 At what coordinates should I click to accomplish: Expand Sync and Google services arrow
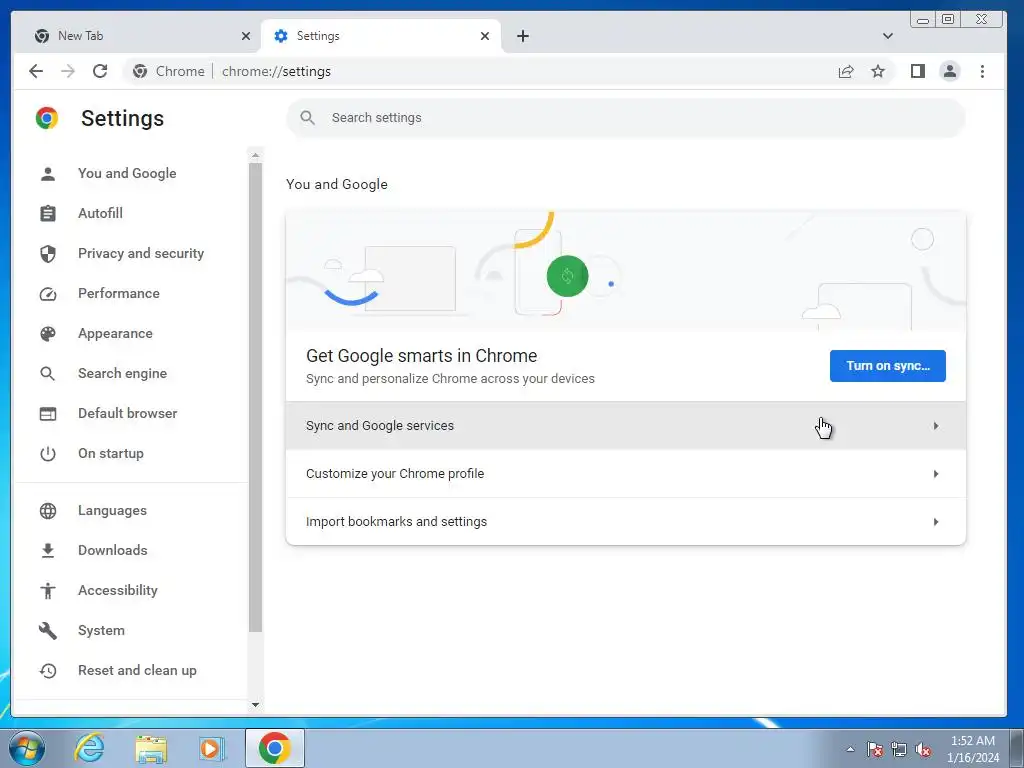click(x=936, y=426)
